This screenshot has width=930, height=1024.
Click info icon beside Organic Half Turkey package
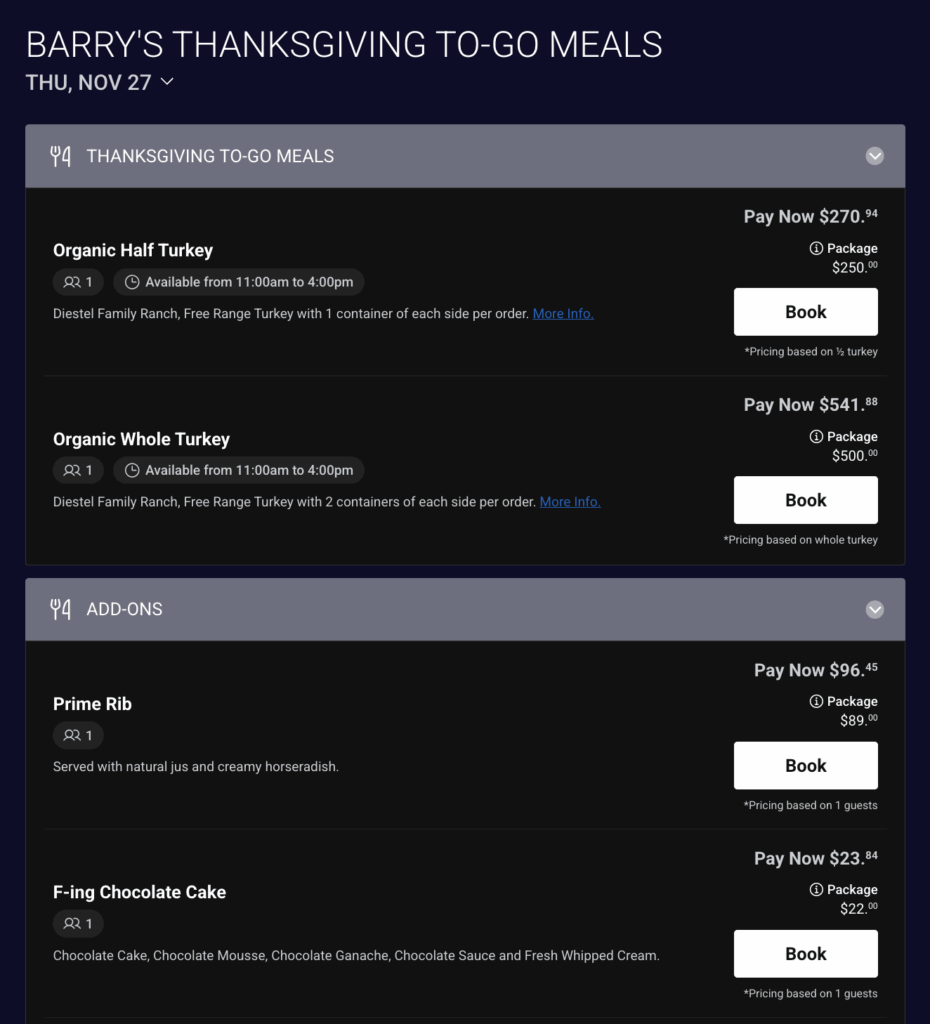[816, 248]
